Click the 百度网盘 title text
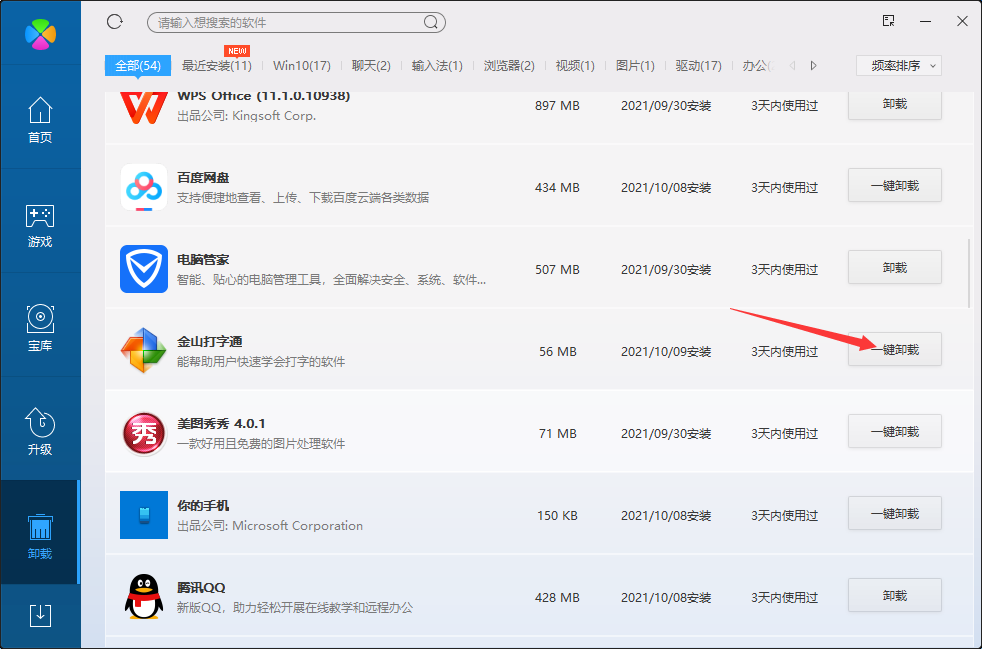This screenshot has width=982, height=649. coord(204,178)
